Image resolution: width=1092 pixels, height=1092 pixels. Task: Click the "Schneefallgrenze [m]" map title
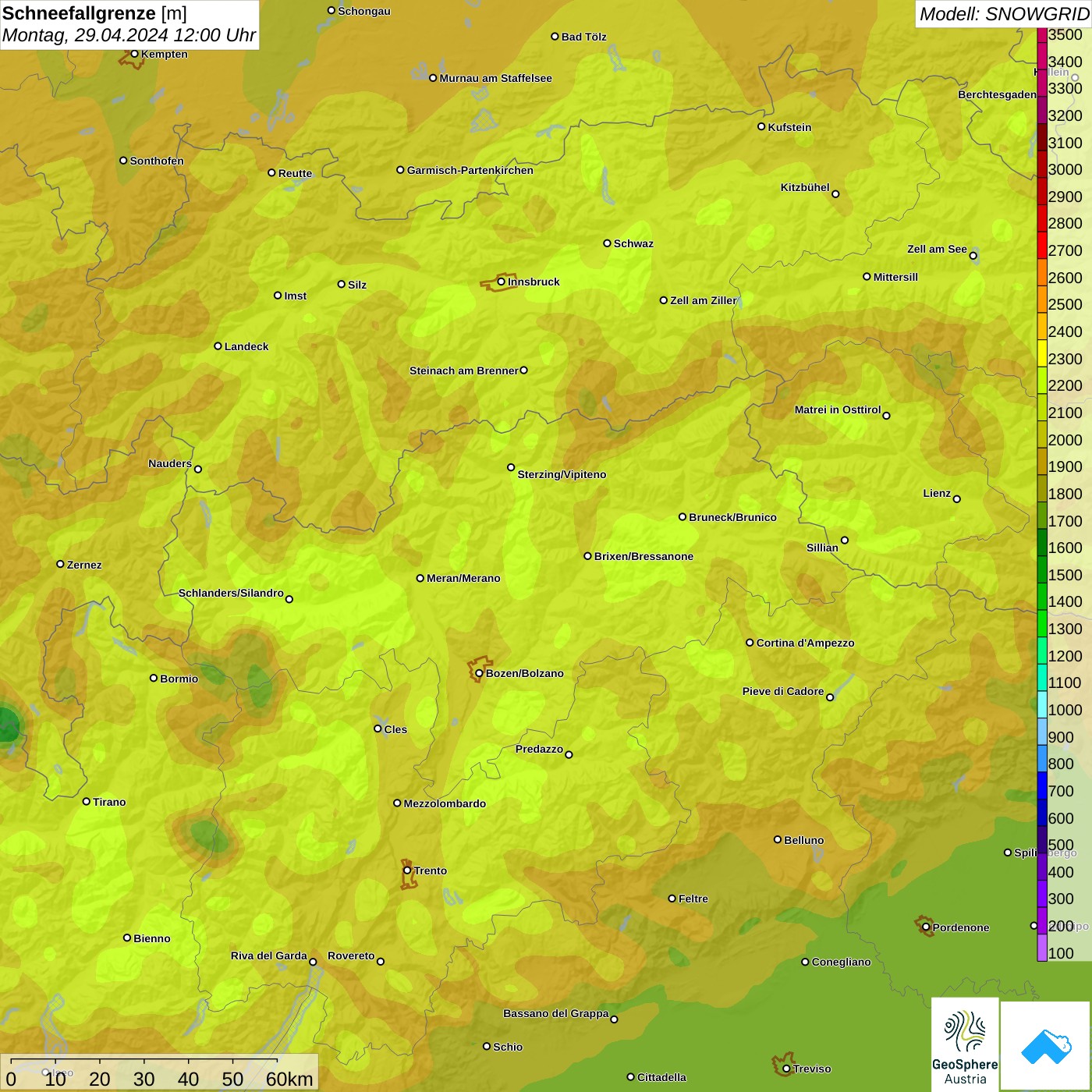94,13
